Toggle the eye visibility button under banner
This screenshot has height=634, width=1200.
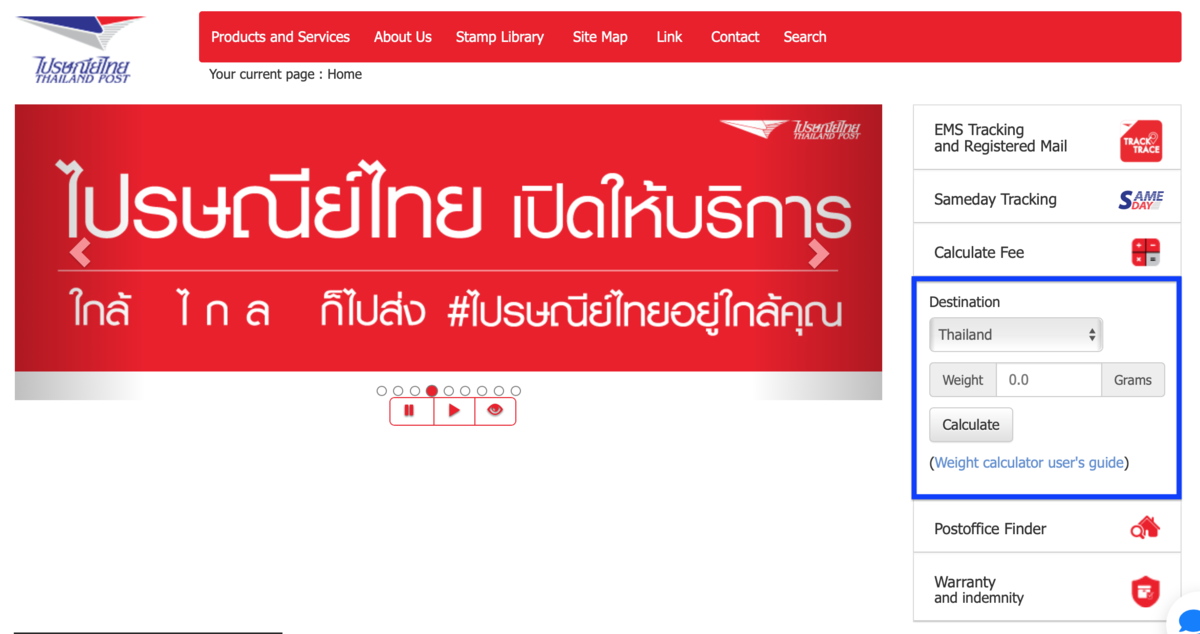point(495,411)
